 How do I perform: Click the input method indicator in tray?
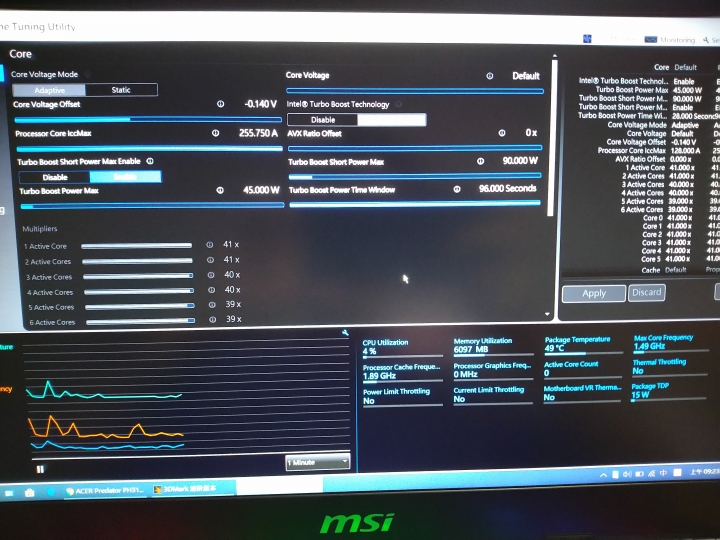[x=664, y=473]
